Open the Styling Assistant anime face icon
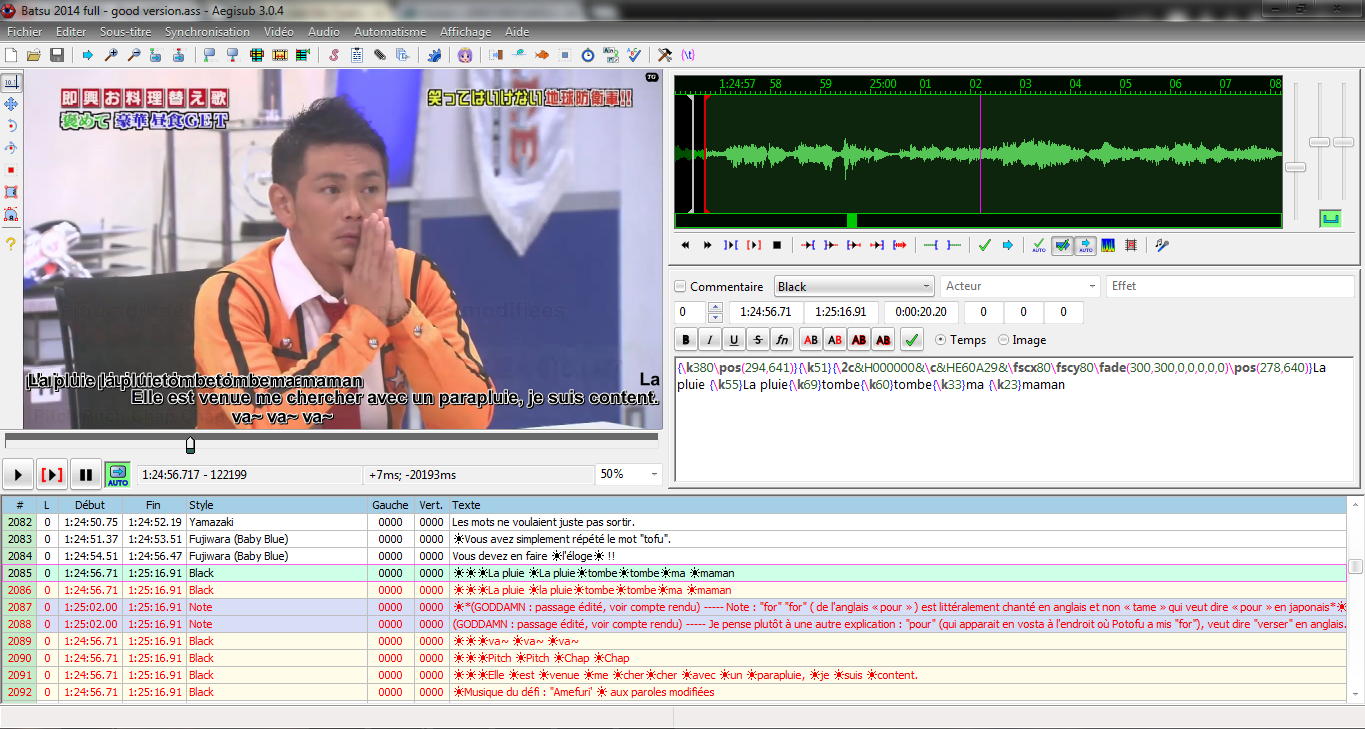This screenshot has width=1365, height=729. pyautogui.click(x=465, y=54)
